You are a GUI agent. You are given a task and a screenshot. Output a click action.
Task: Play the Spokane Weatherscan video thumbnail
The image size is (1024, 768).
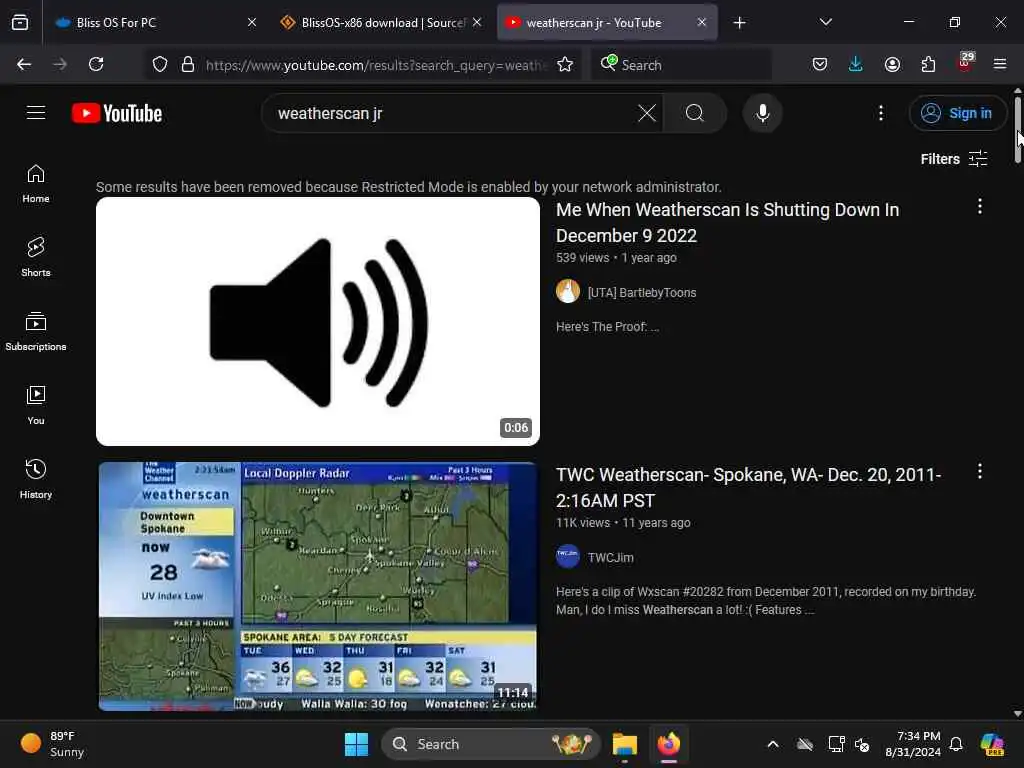coord(318,586)
